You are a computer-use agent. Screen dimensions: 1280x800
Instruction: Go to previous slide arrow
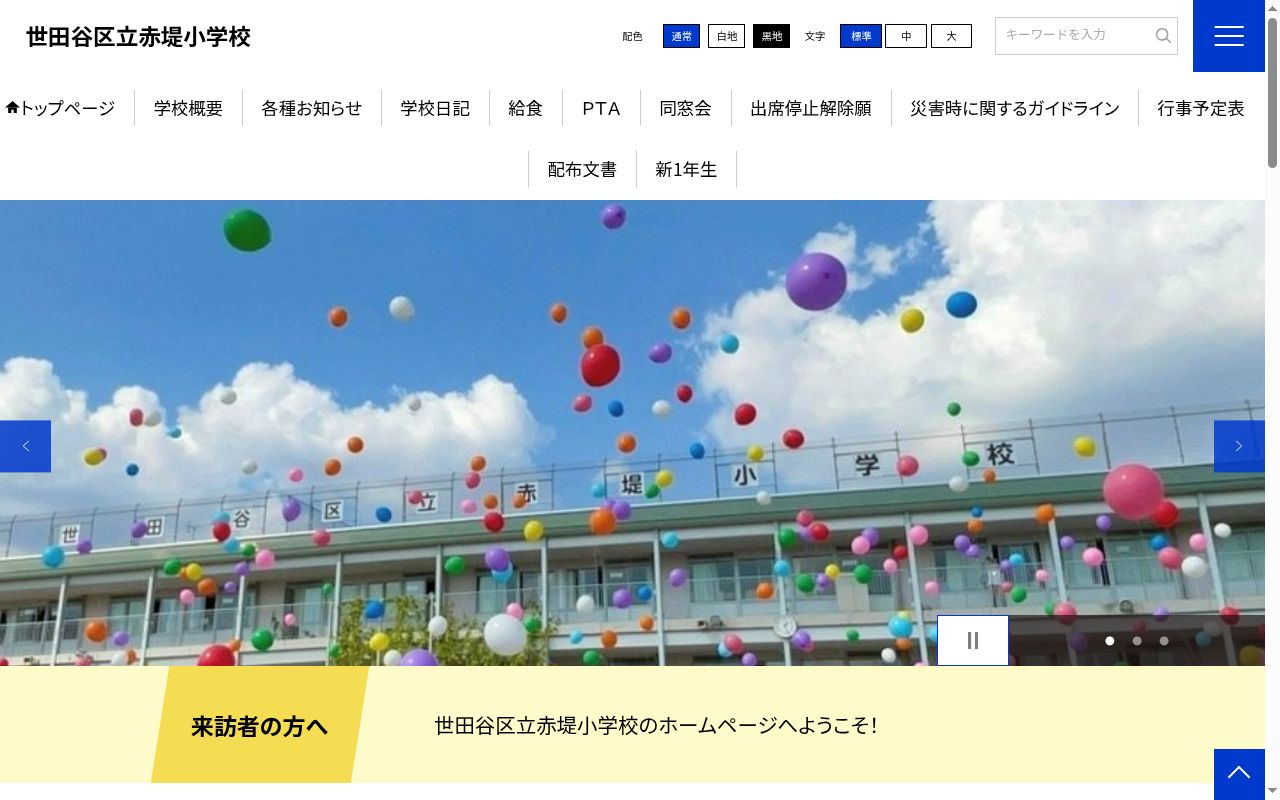click(25, 446)
